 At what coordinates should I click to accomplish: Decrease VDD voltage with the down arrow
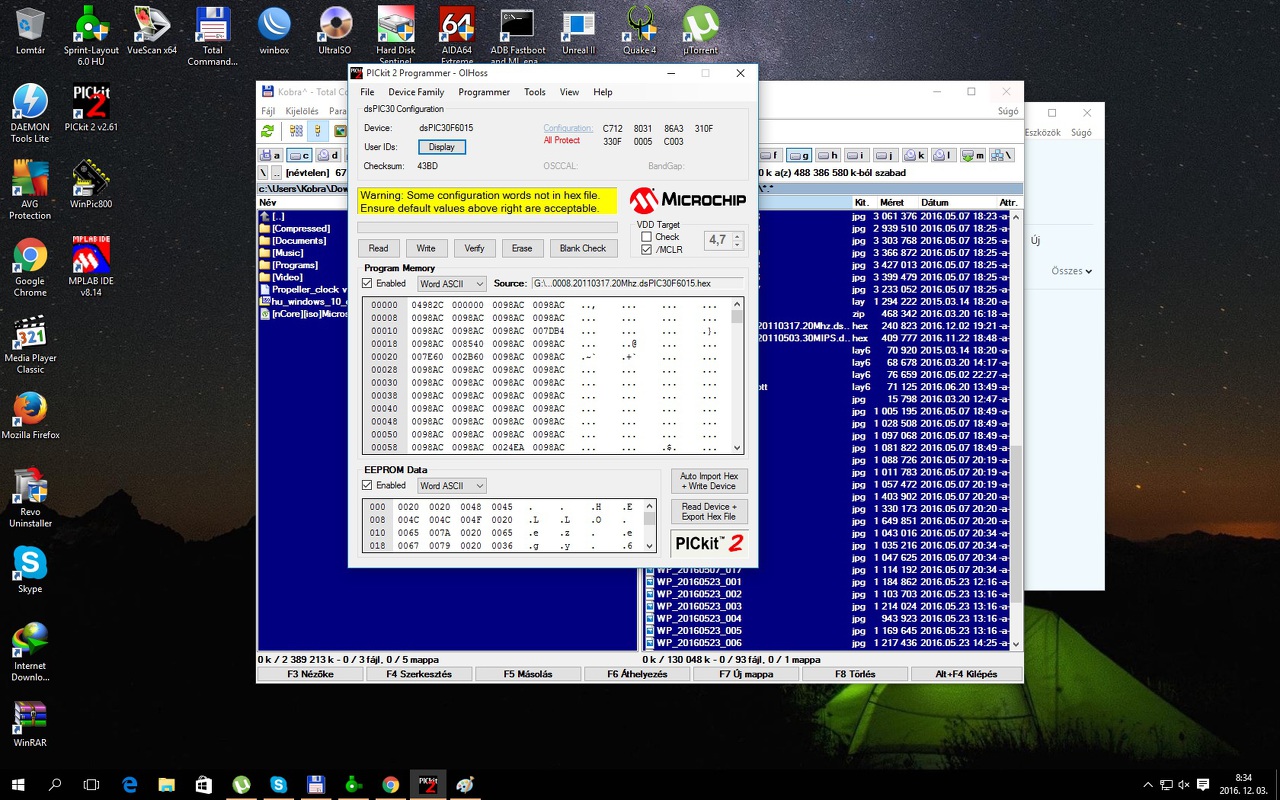click(x=738, y=244)
